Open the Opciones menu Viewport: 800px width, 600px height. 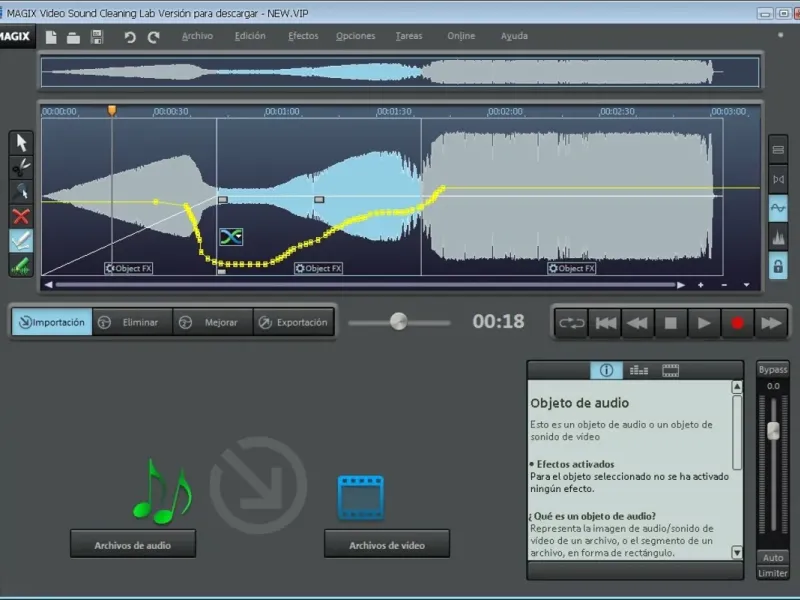tap(356, 36)
